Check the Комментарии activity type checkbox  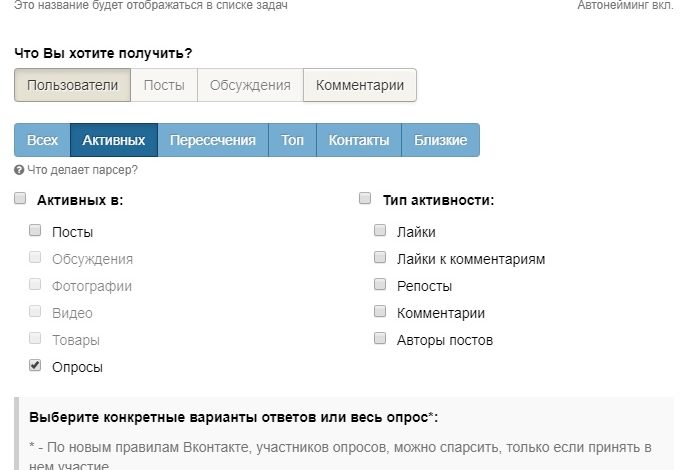pos(380,312)
